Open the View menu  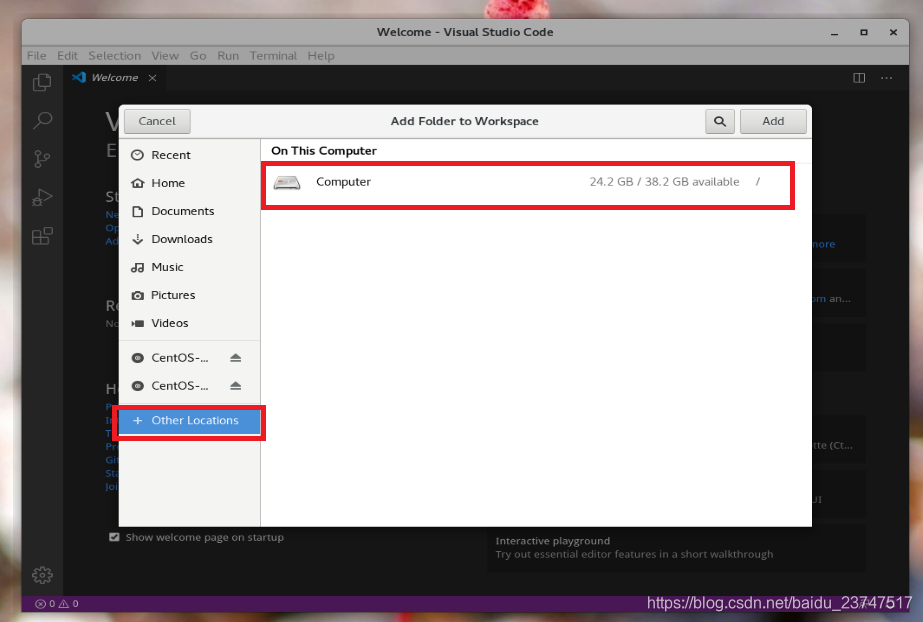[165, 56]
